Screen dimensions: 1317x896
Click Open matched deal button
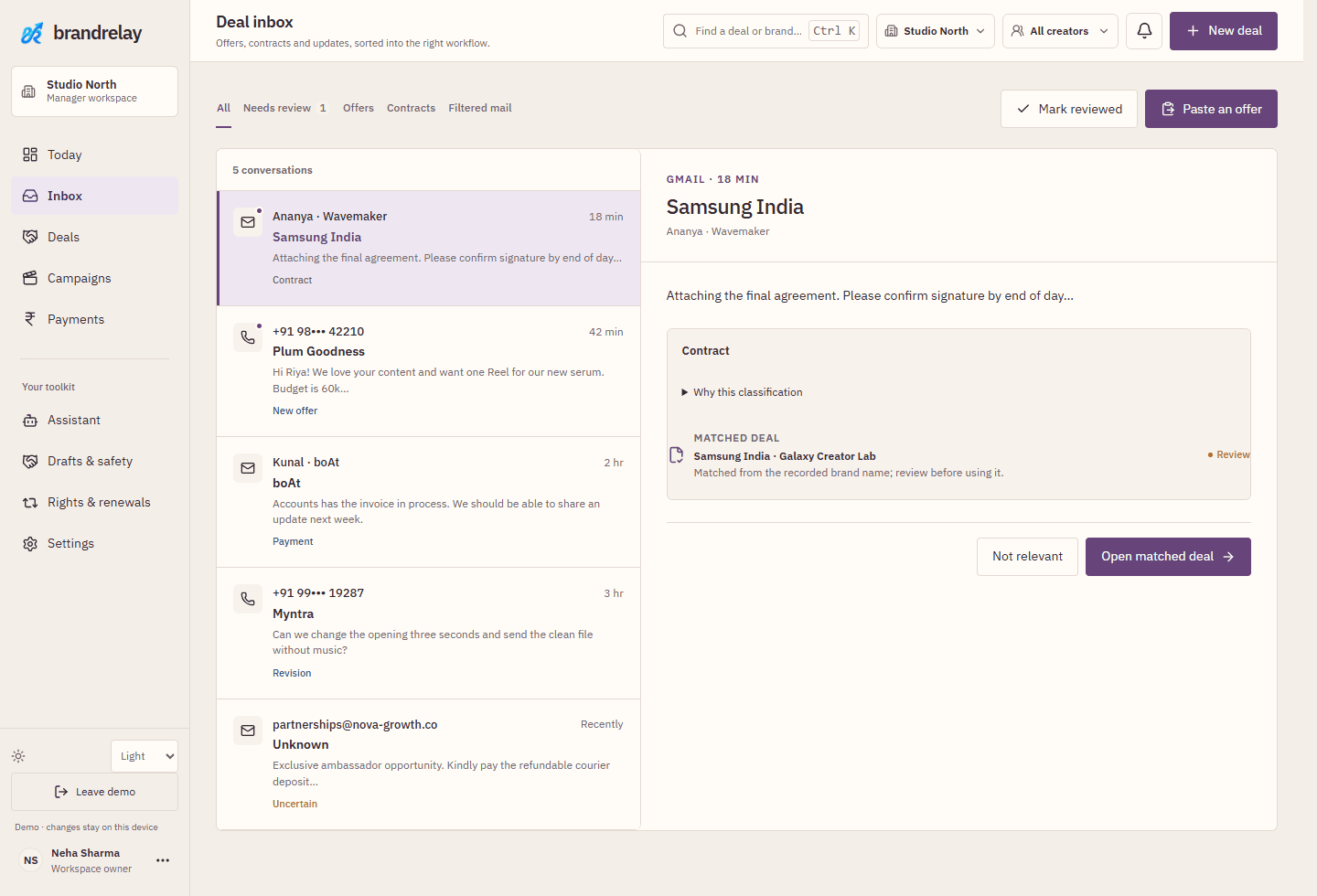(x=1168, y=557)
